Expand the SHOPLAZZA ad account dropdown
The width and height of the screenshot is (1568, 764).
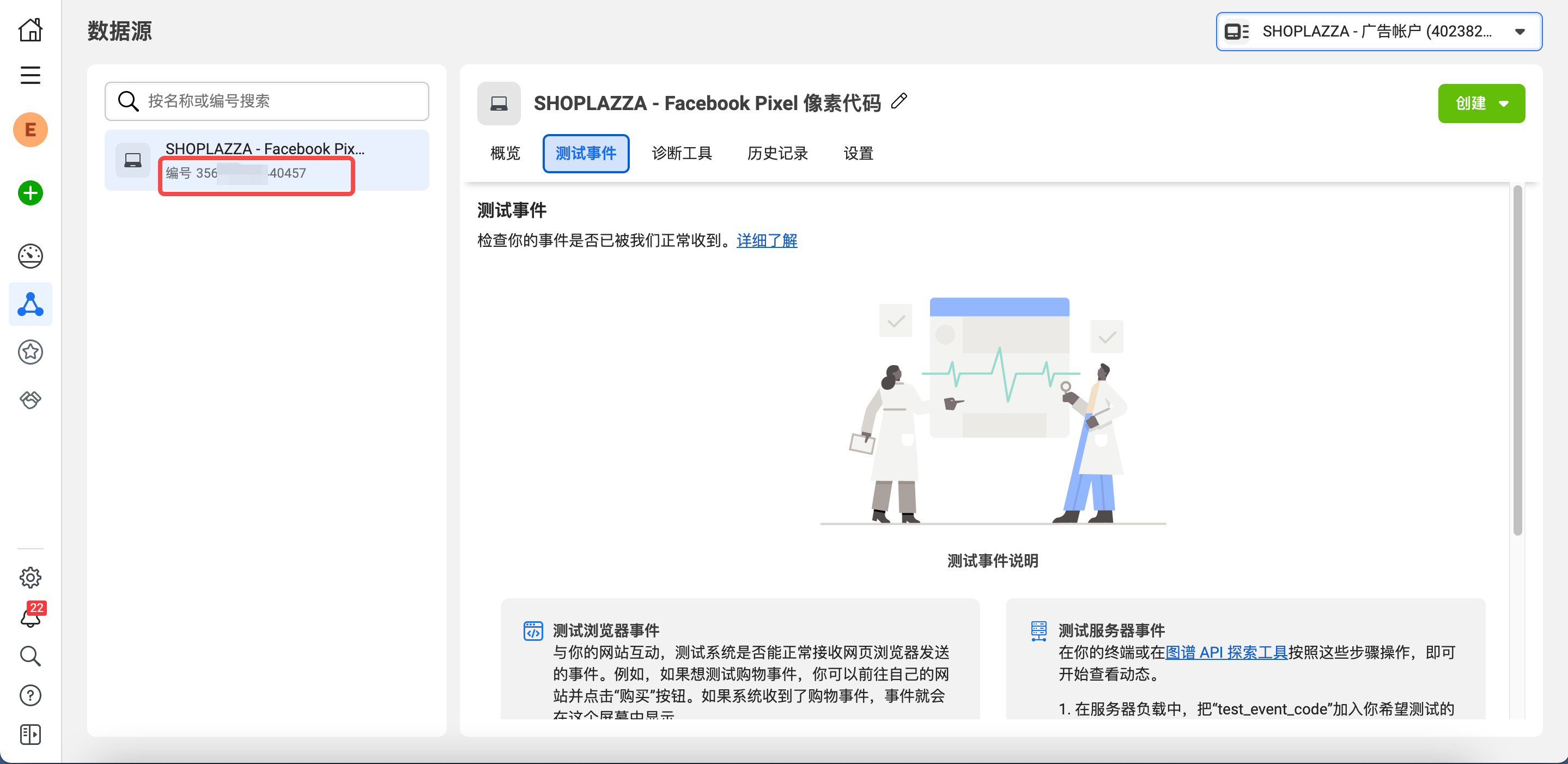click(x=1379, y=32)
